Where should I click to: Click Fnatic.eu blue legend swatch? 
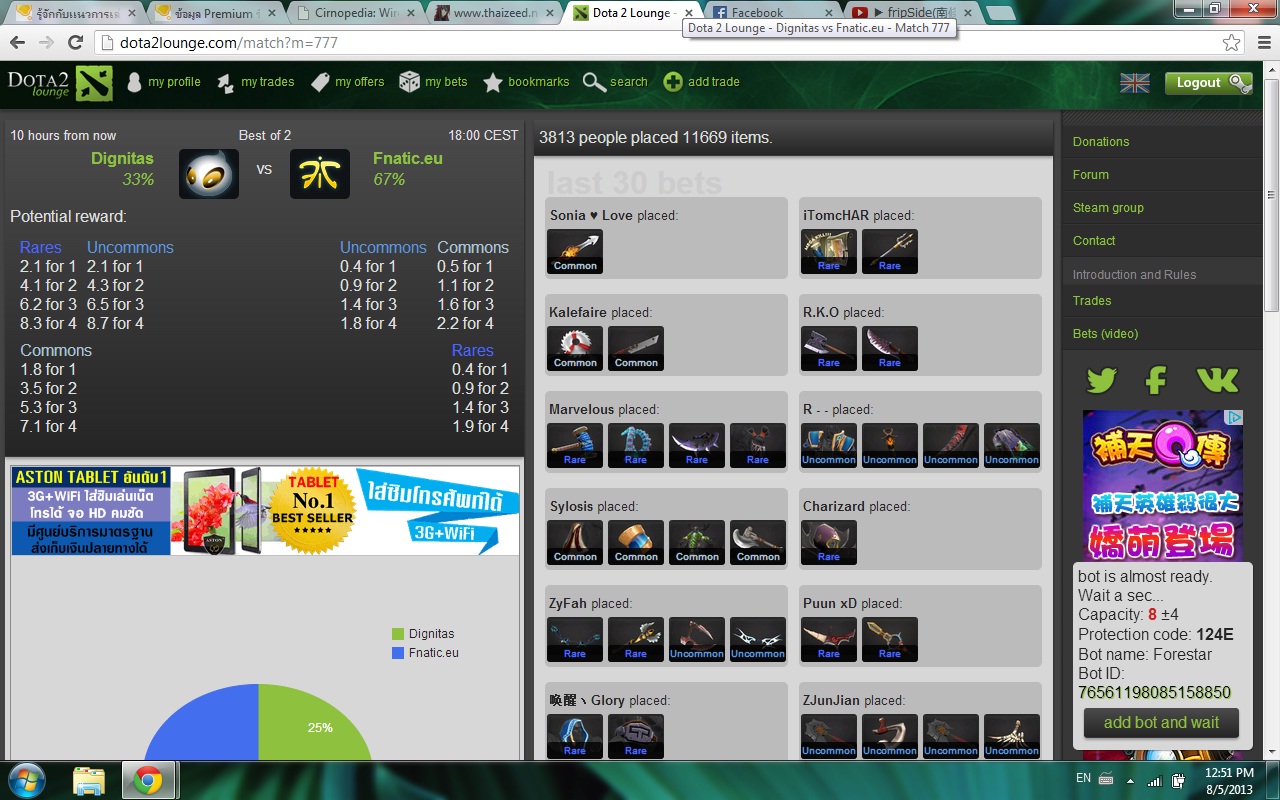[398, 653]
